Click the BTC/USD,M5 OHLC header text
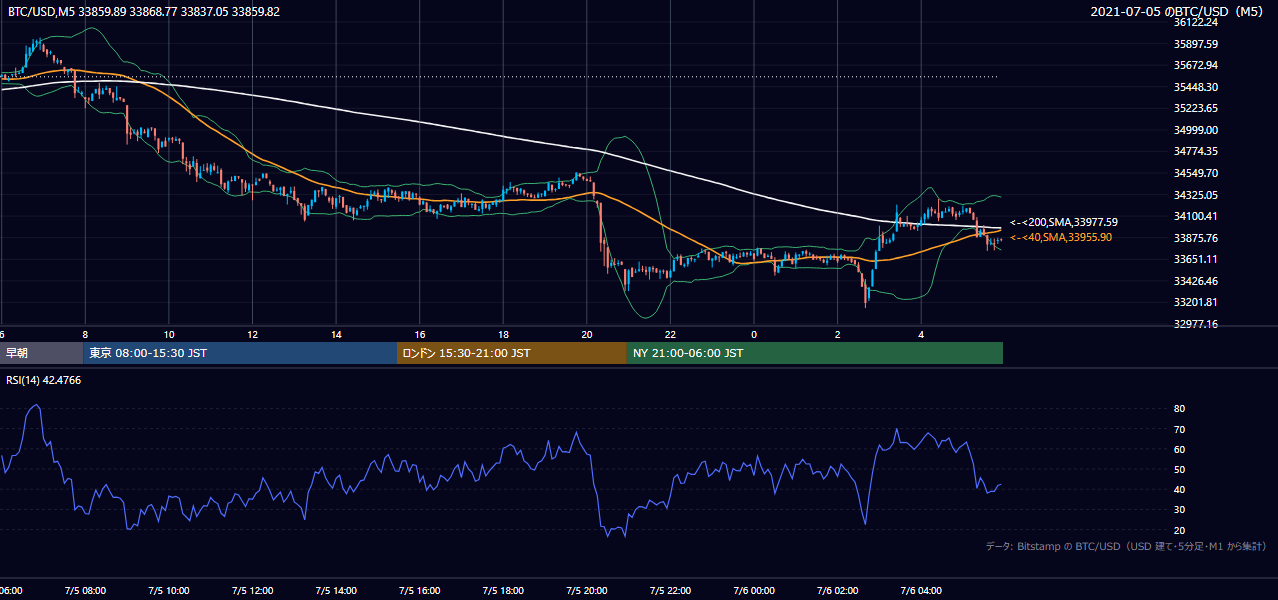Viewport: 1278px width, 600px height. [144, 11]
